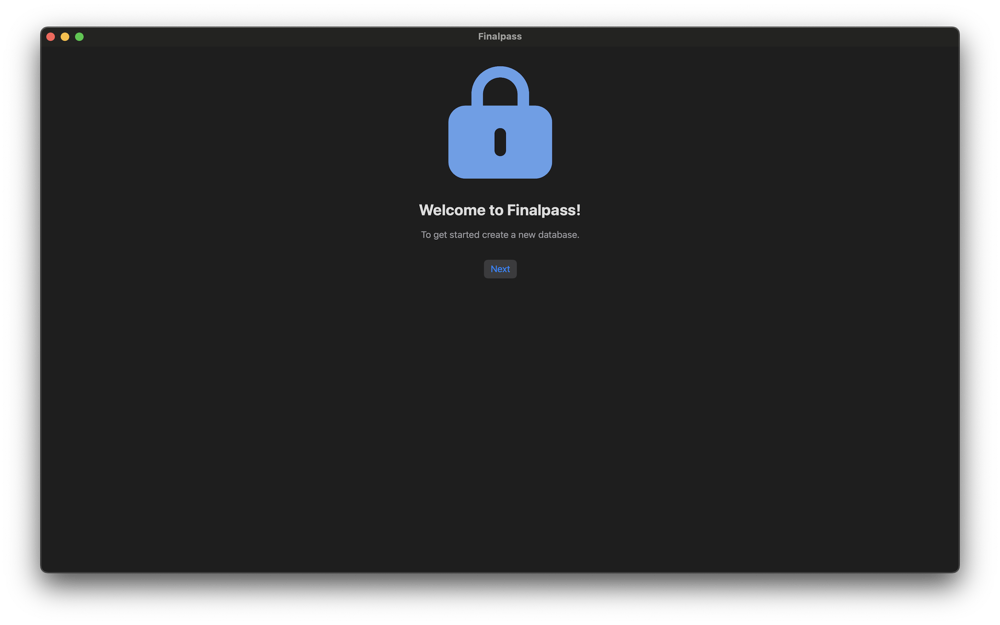
Task: Click the green traffic-light window control
Action: (x=79, y=37)
